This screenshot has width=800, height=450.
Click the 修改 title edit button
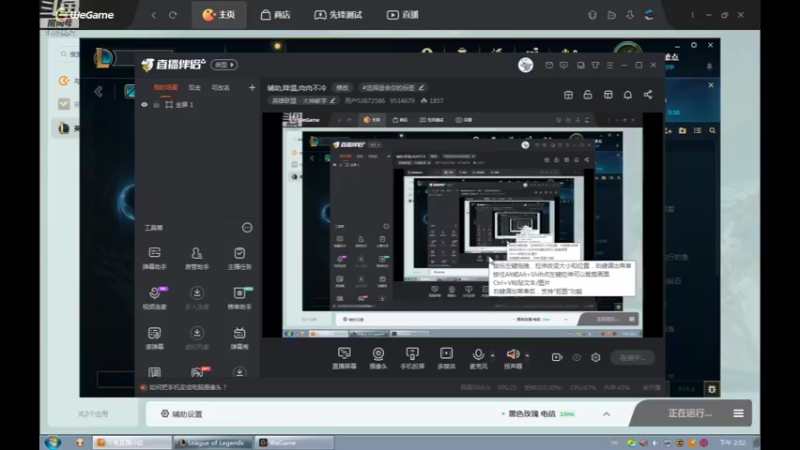(342, 88)
